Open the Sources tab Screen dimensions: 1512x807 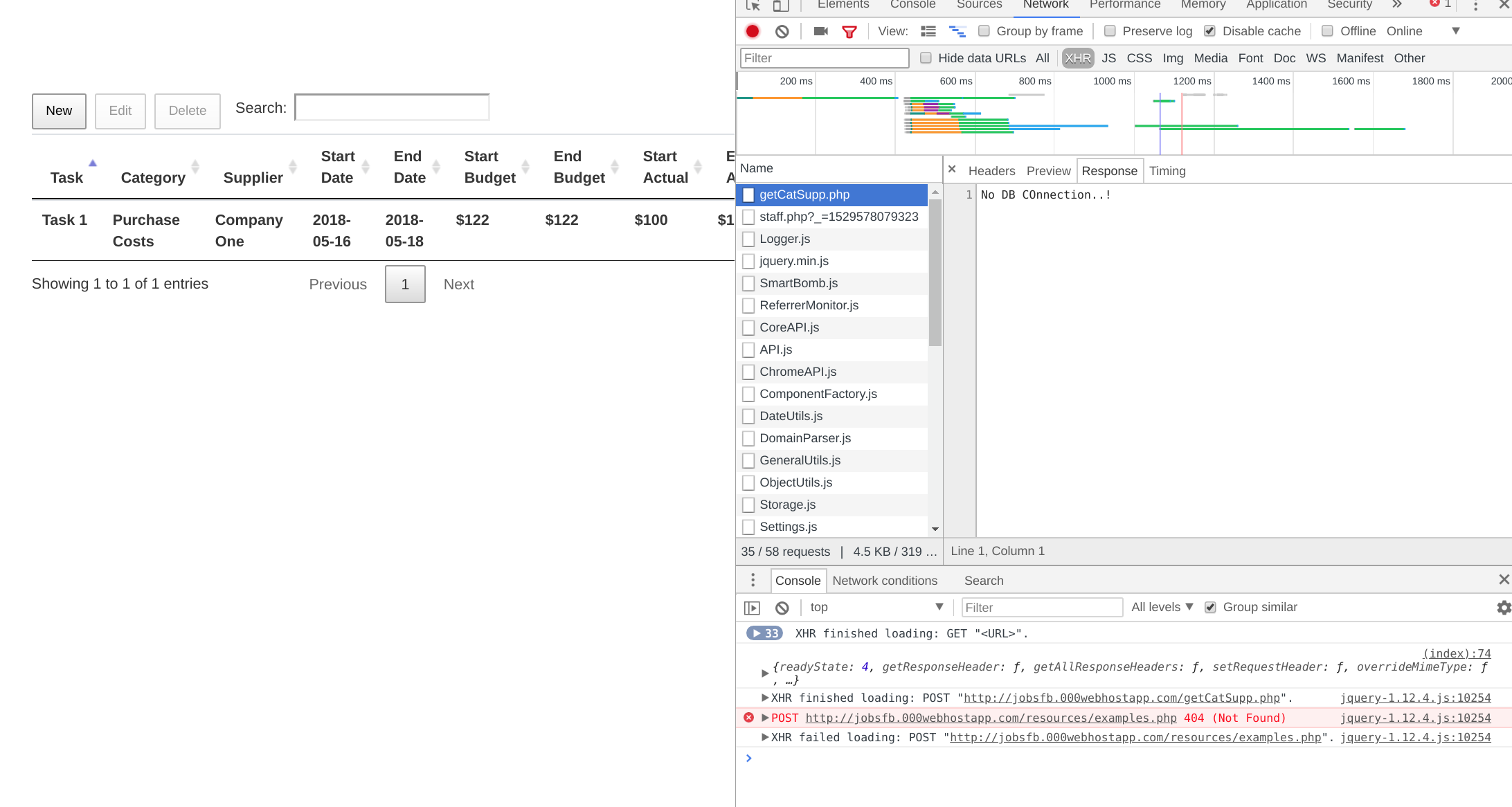(x=979, y=5)
